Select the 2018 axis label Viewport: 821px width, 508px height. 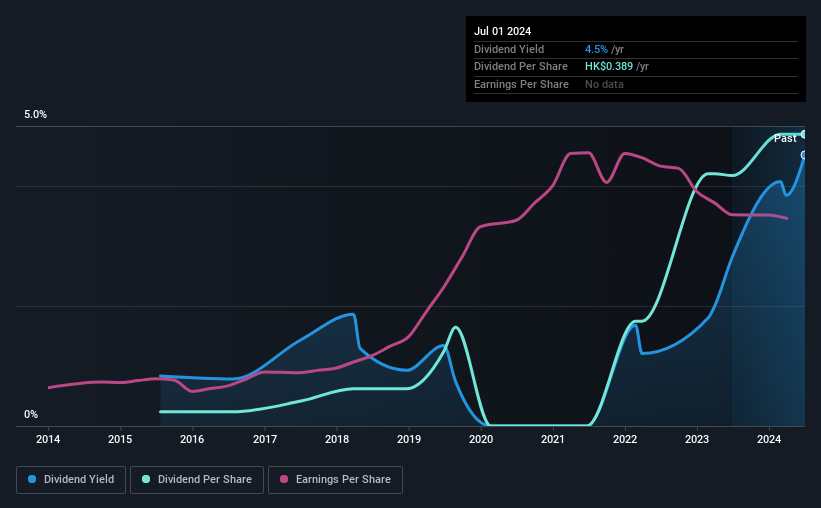(337, 439)
